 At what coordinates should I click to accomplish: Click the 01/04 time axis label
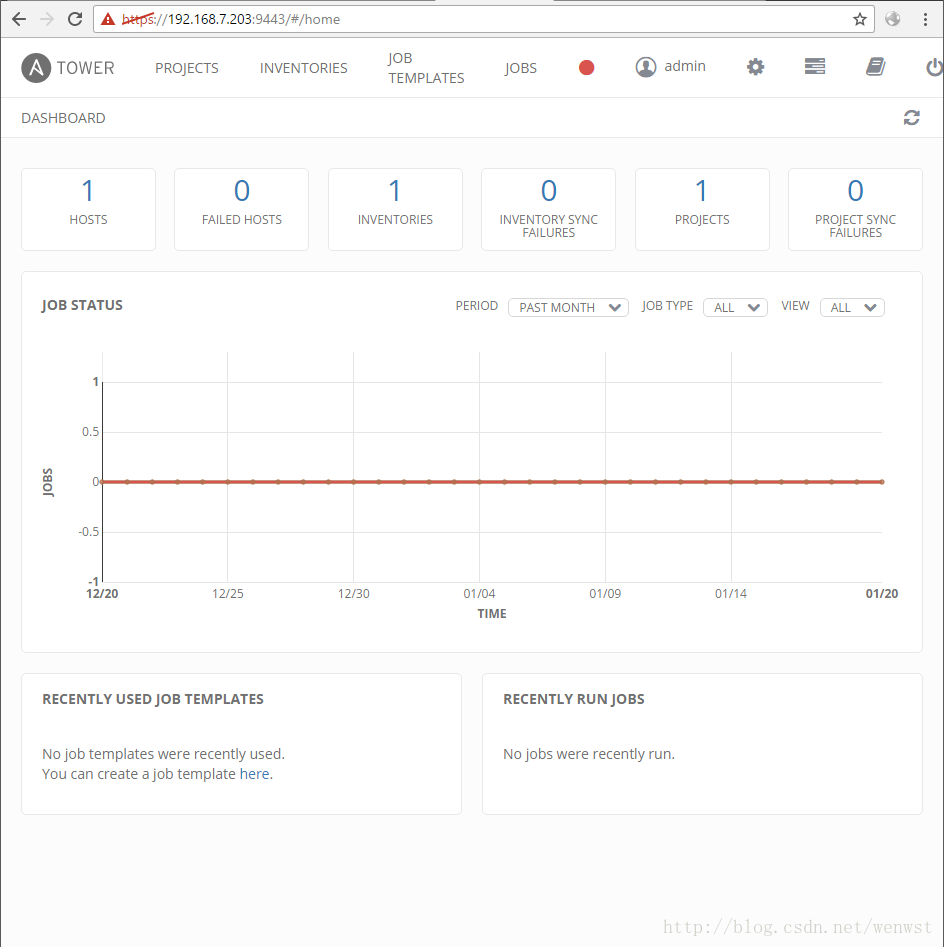click(x=479, y=594)
